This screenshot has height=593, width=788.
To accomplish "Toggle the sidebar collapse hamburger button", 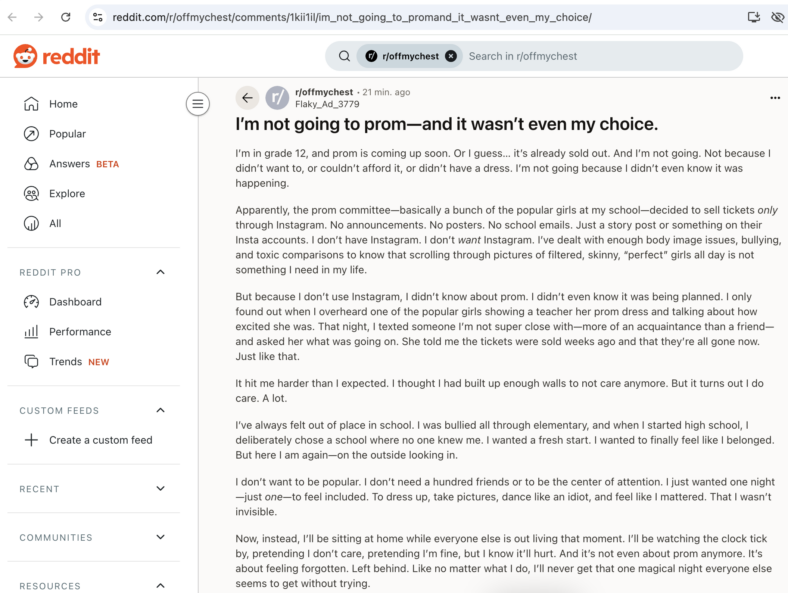I will point(198,104).
